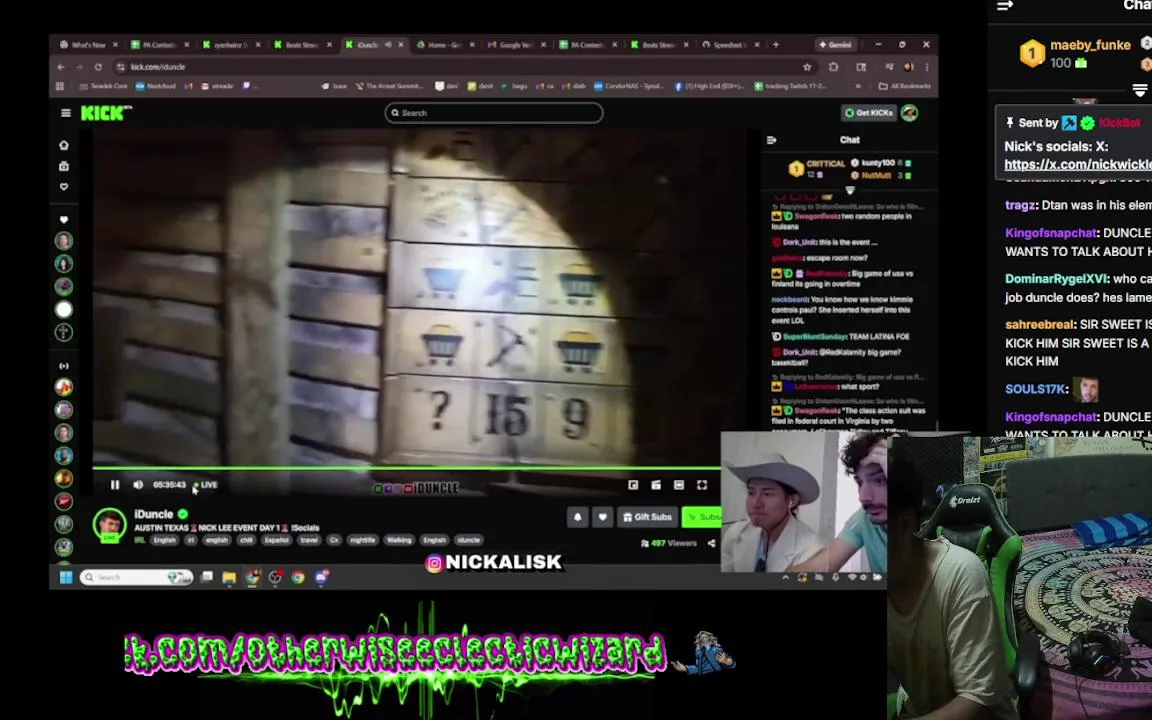Image resolution: width=1152 pixels, height=720 pixels.
Task: Open the Kick profile avatar menu
Action: click(x=910, y=113)
